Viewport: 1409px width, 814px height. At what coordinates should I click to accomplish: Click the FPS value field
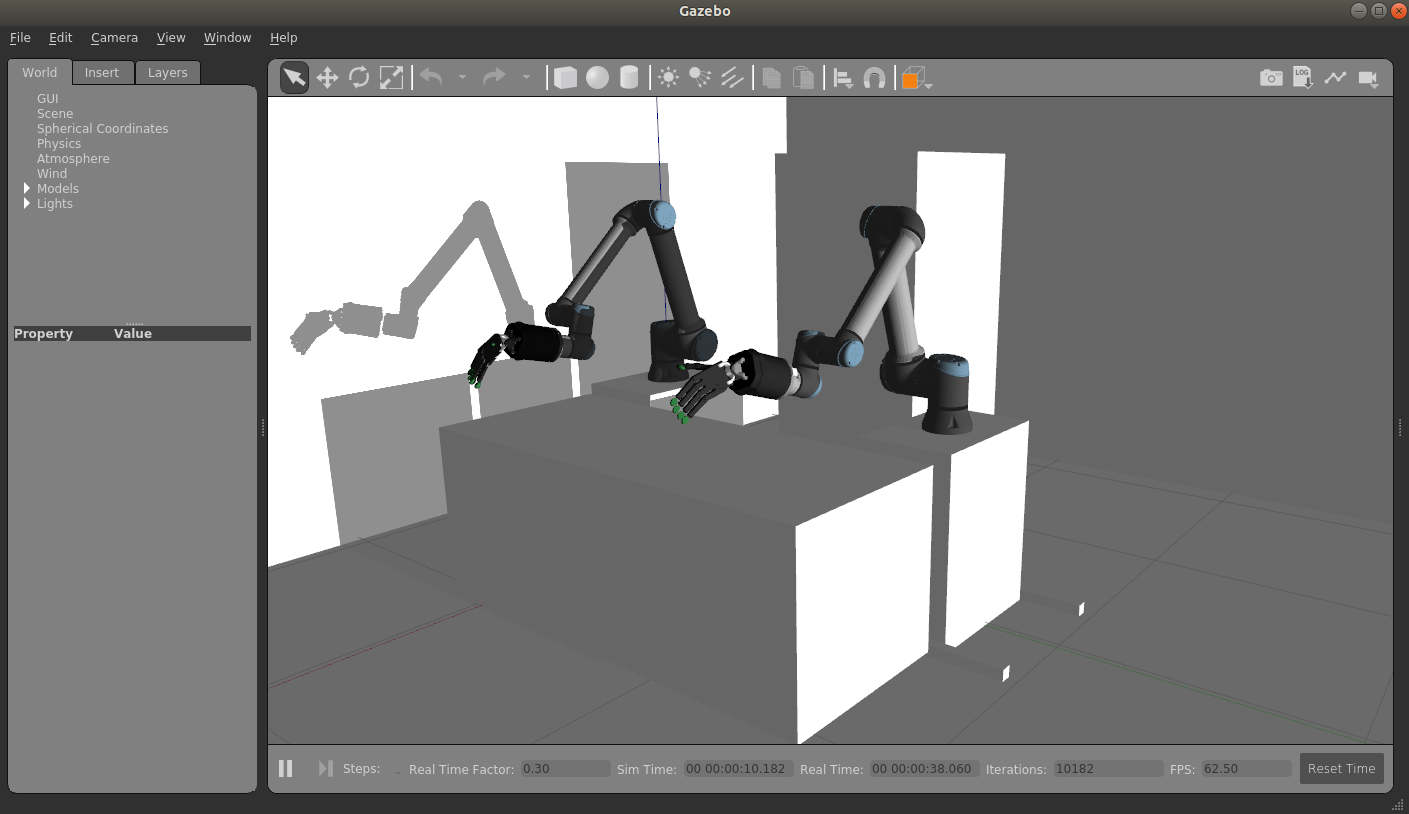(x=1247, y=769)
